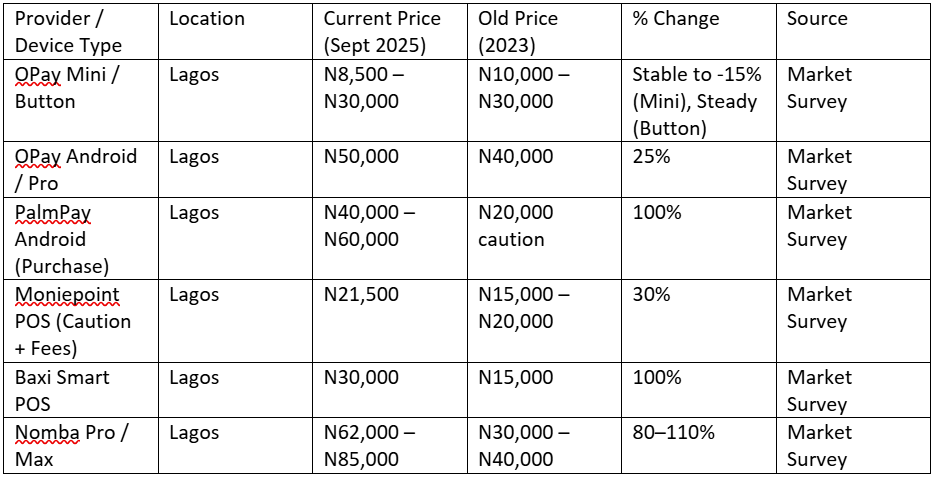Viewport: 936px width, 479px height.
Task: Click the "Baxi Smart POS" cell
Action: [x=62, y=391]
